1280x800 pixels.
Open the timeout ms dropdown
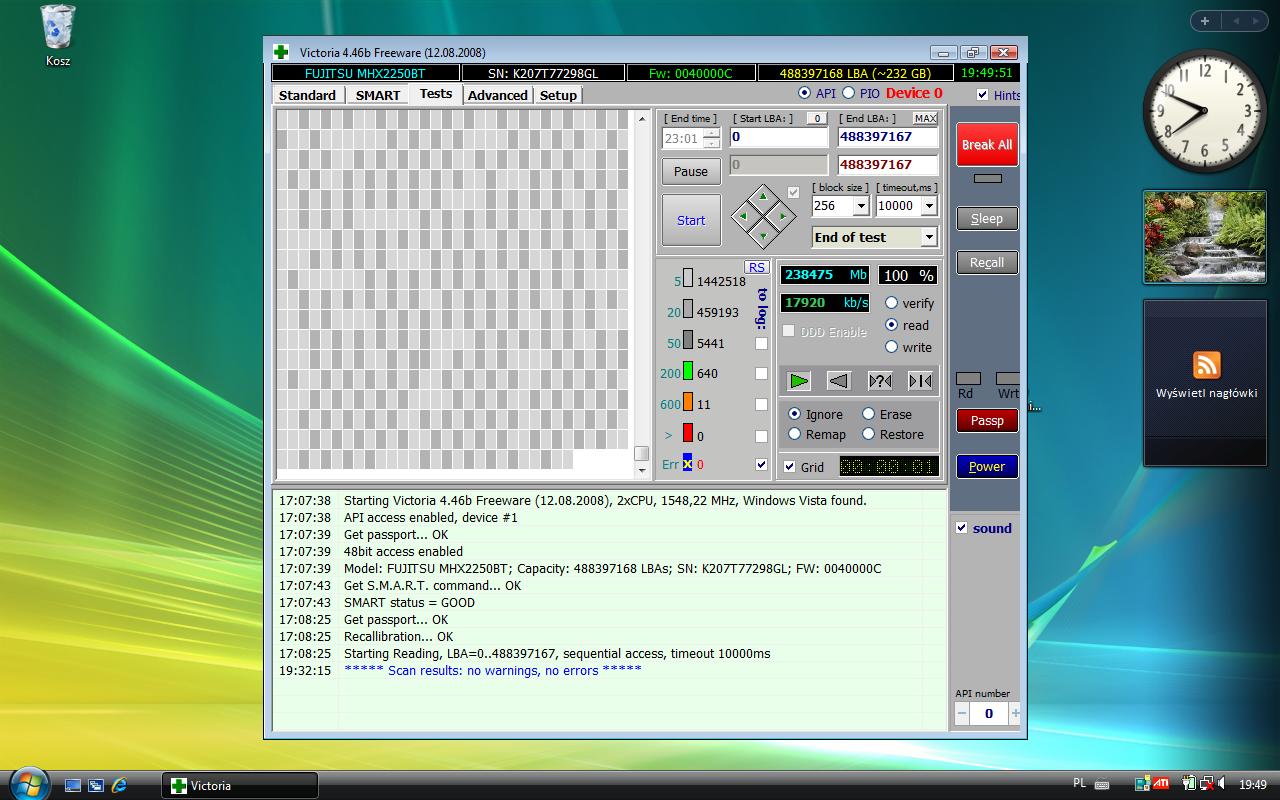coord(929,206)
